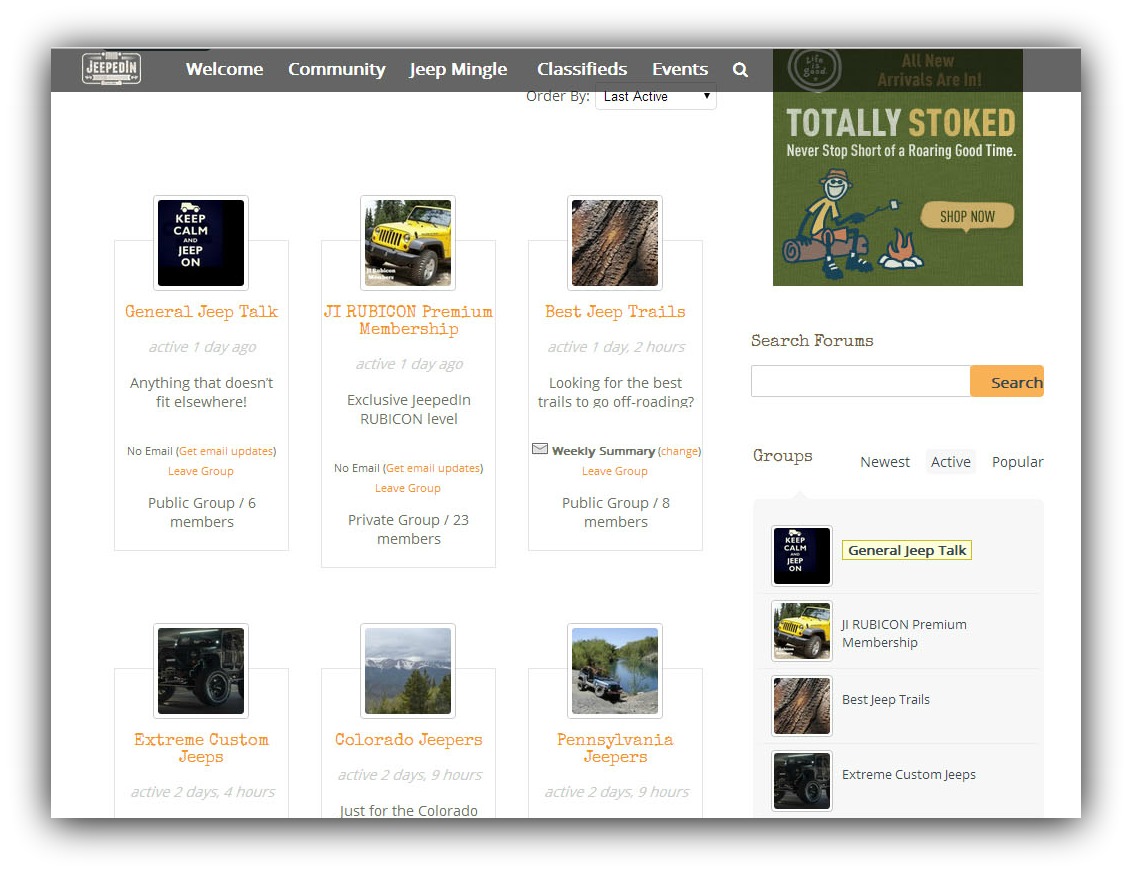
Task: Click the black truck thumbnail in the sidebar Groups list
Action: click(x=801, y=781)
